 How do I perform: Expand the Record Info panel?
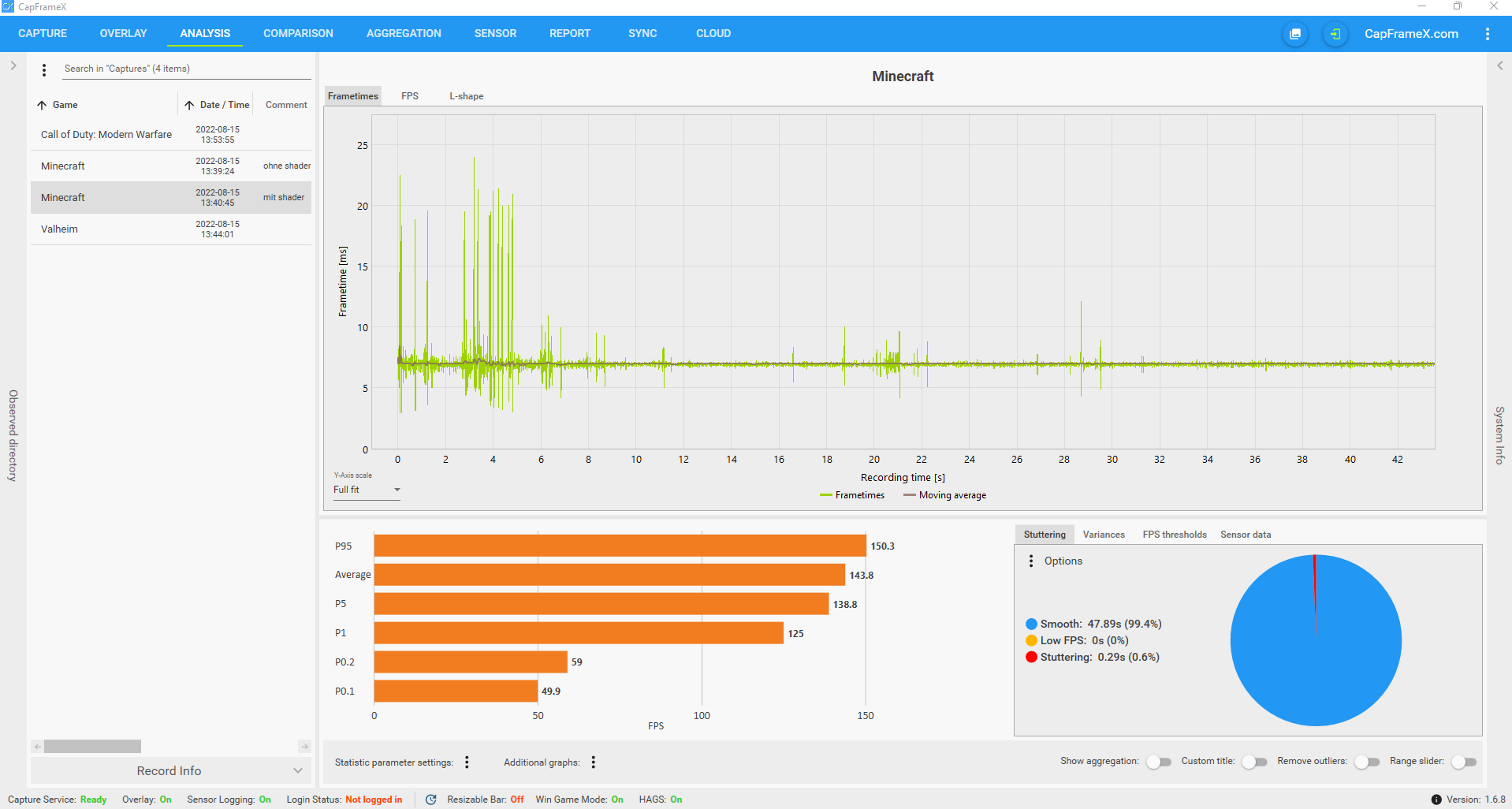pos(171,770)
